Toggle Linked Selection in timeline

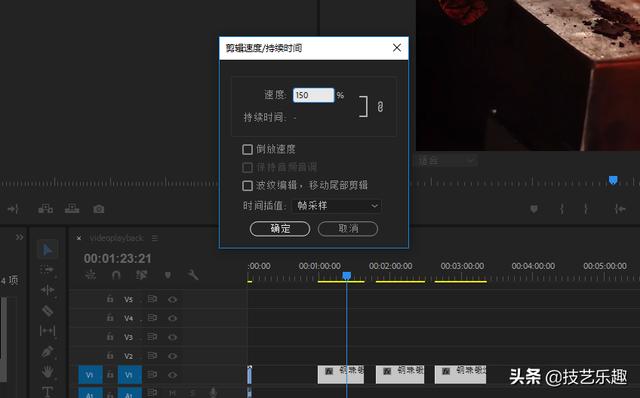point(142,275)
